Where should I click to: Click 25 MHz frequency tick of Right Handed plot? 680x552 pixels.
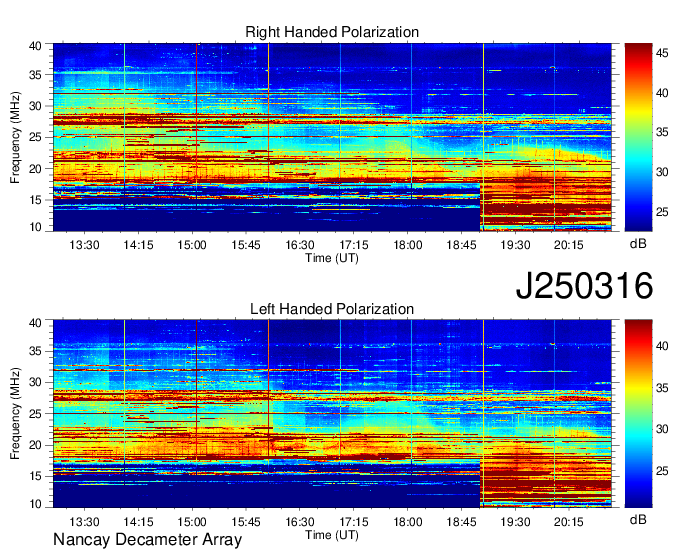[35, 137]
